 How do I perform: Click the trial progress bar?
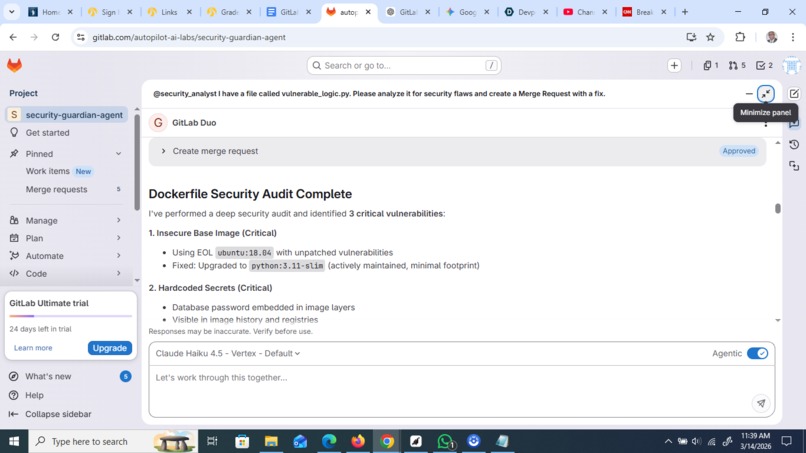[x=70, y=316]
